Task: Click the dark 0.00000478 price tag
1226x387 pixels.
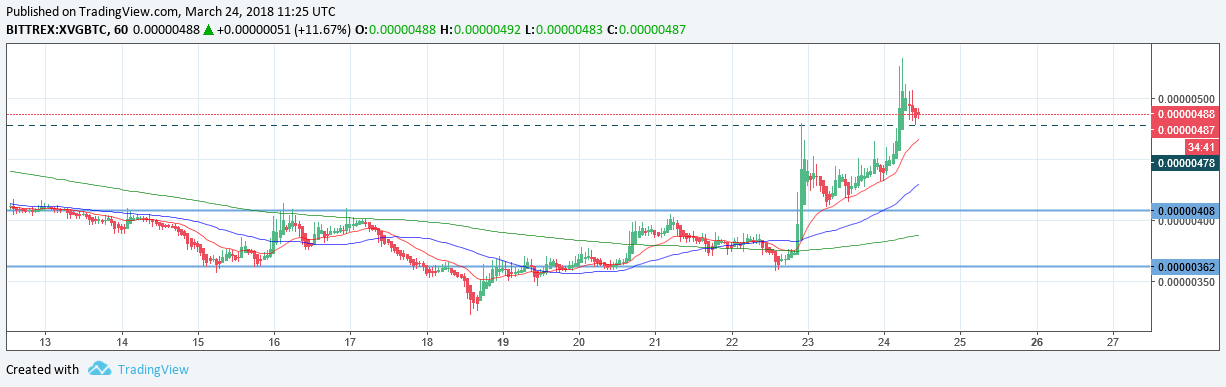Action: [x=1187, y=162]
